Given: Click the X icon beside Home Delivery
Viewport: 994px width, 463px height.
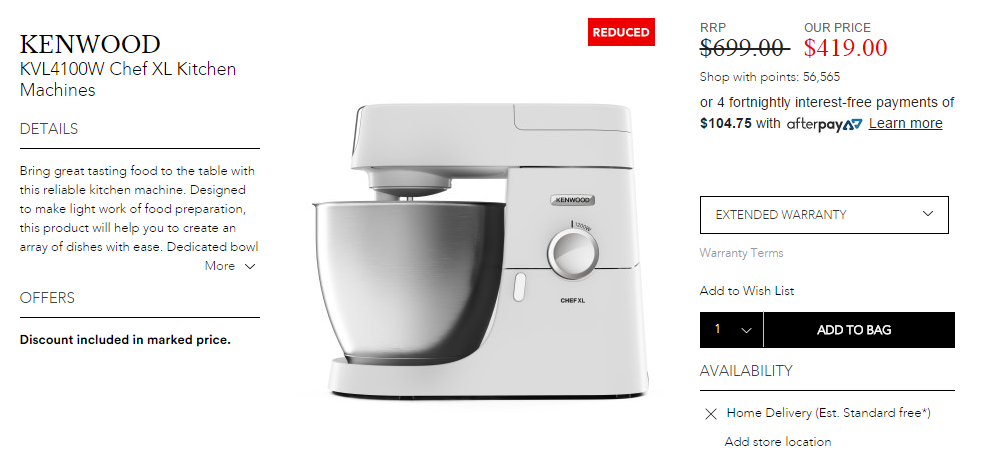Looking at the screenshot, I should point(711,414).
